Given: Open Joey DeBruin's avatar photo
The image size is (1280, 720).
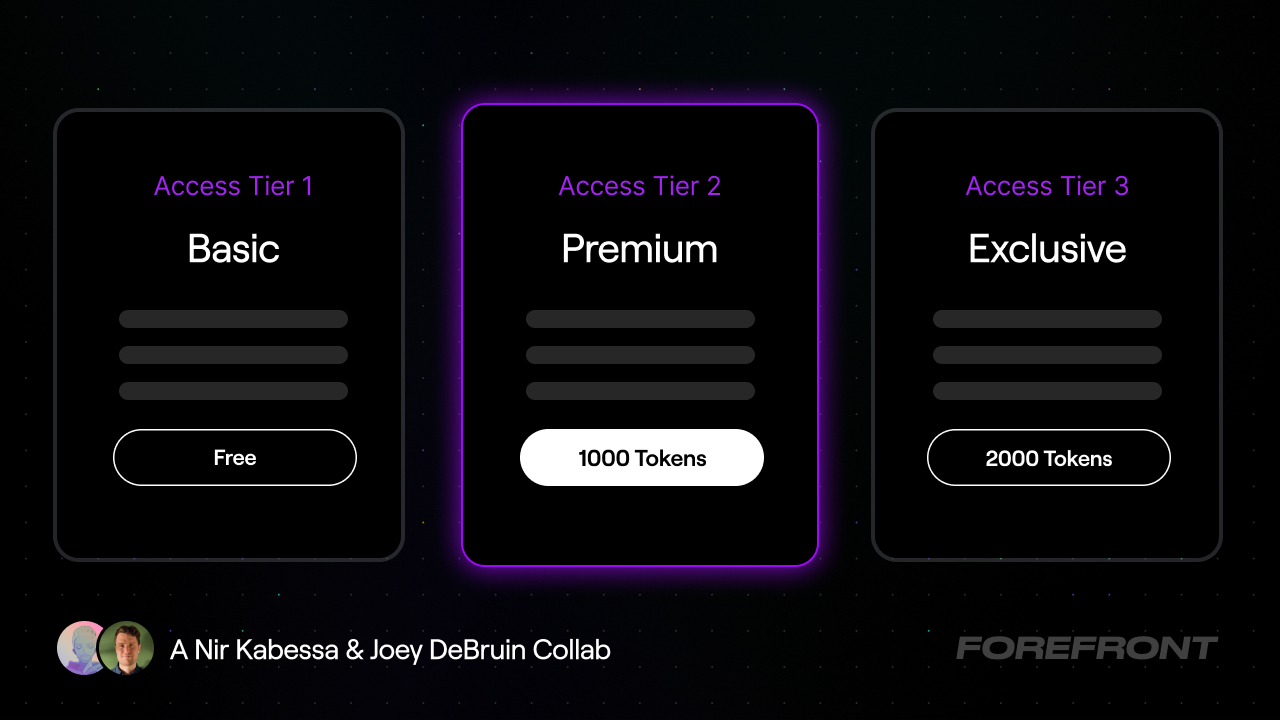Looking at the screenshot, I should 127,648.
